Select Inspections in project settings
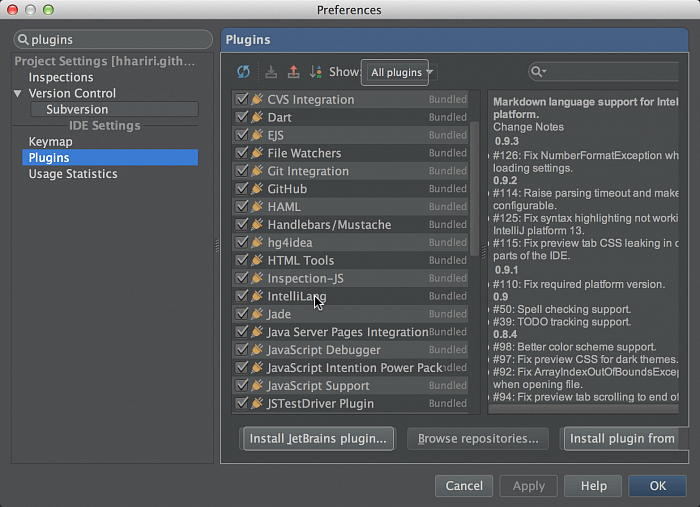Image resolution: width=700 pixels, height=507 pixels. pyautogui.click(x=61, y=77)
